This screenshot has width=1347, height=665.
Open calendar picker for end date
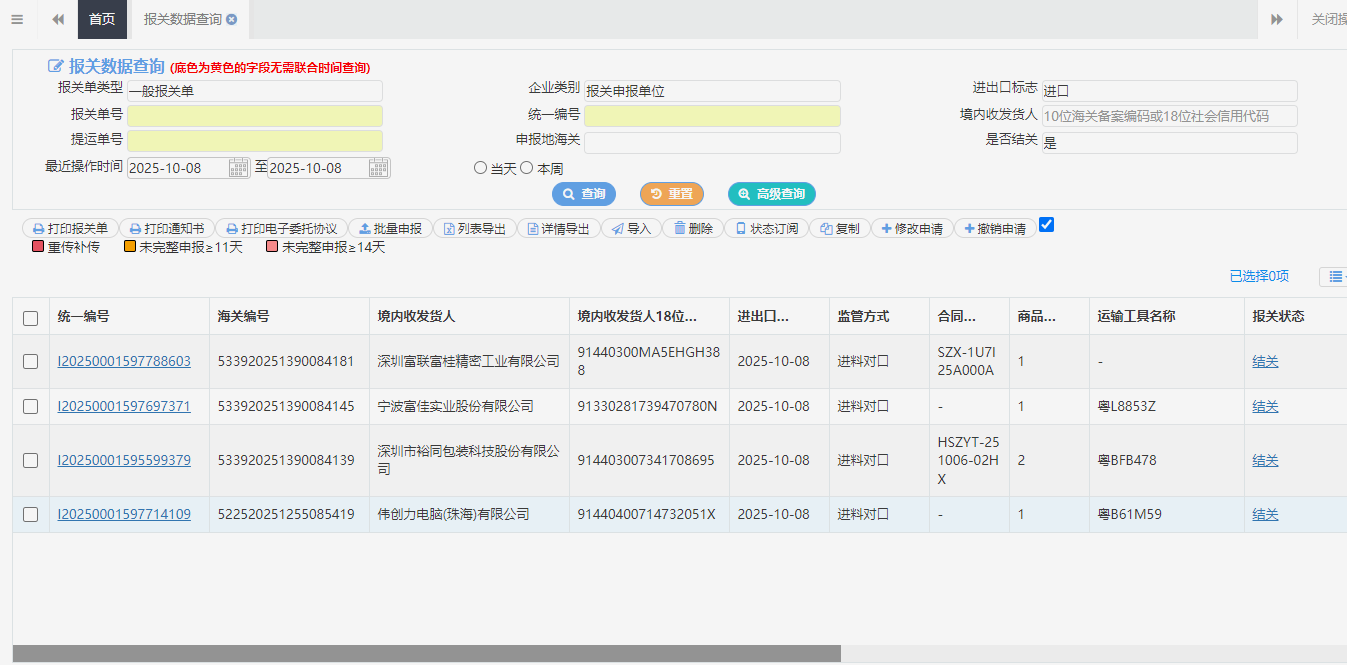(378, 168)
